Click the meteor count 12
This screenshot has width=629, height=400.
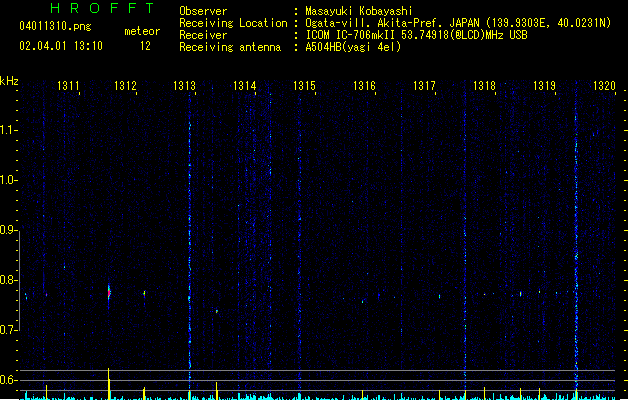tap(145, 46)
